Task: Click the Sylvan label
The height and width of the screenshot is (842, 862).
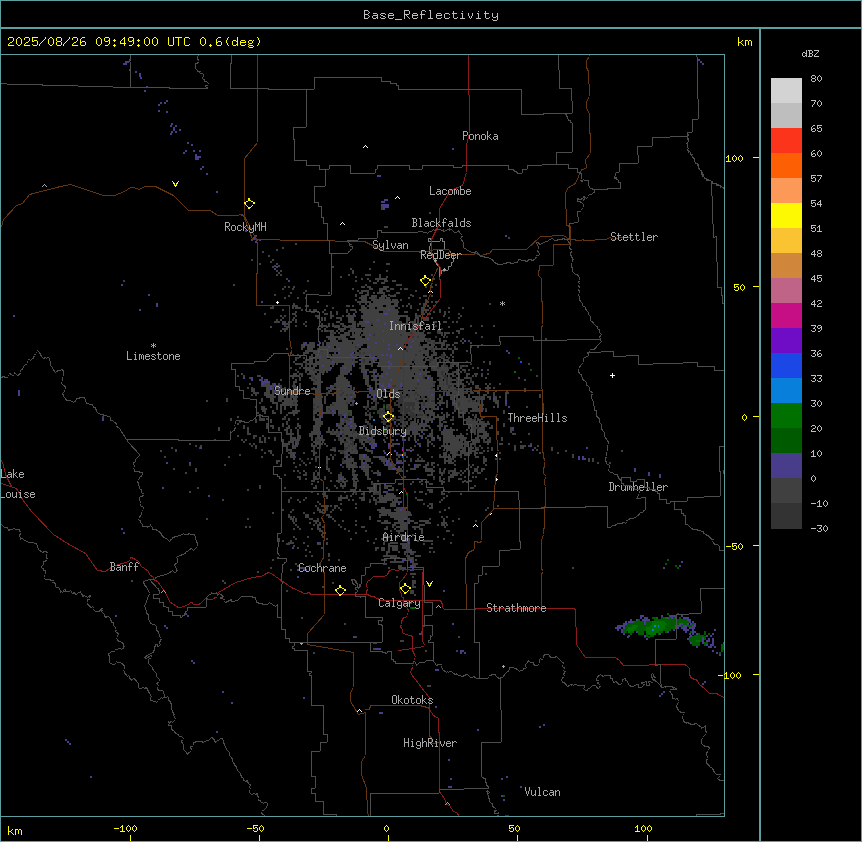Action: coord(390,245)
